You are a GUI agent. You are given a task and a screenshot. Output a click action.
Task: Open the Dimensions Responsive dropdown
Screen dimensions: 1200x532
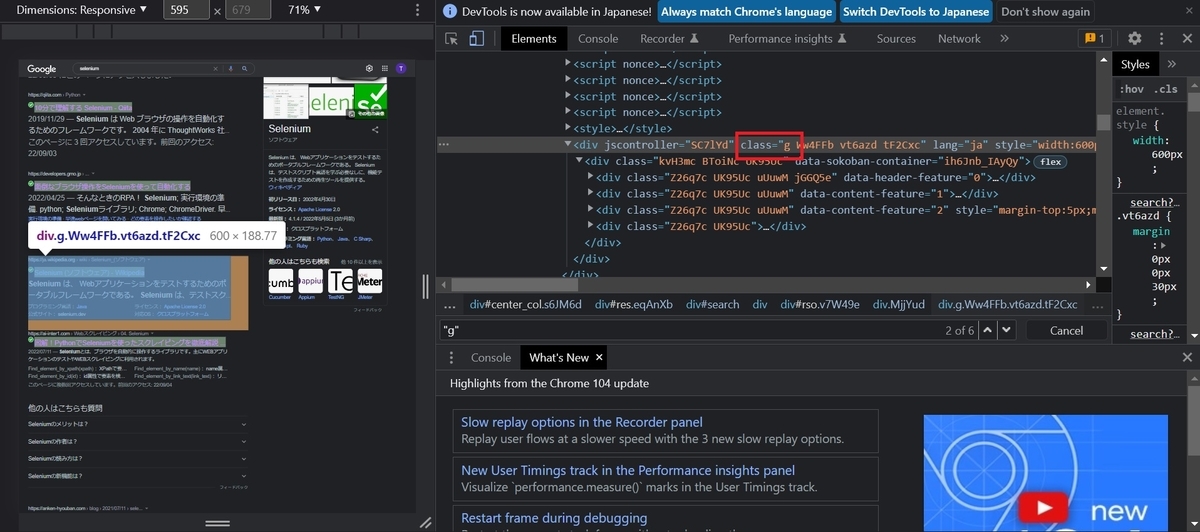[x=81, y=10]
